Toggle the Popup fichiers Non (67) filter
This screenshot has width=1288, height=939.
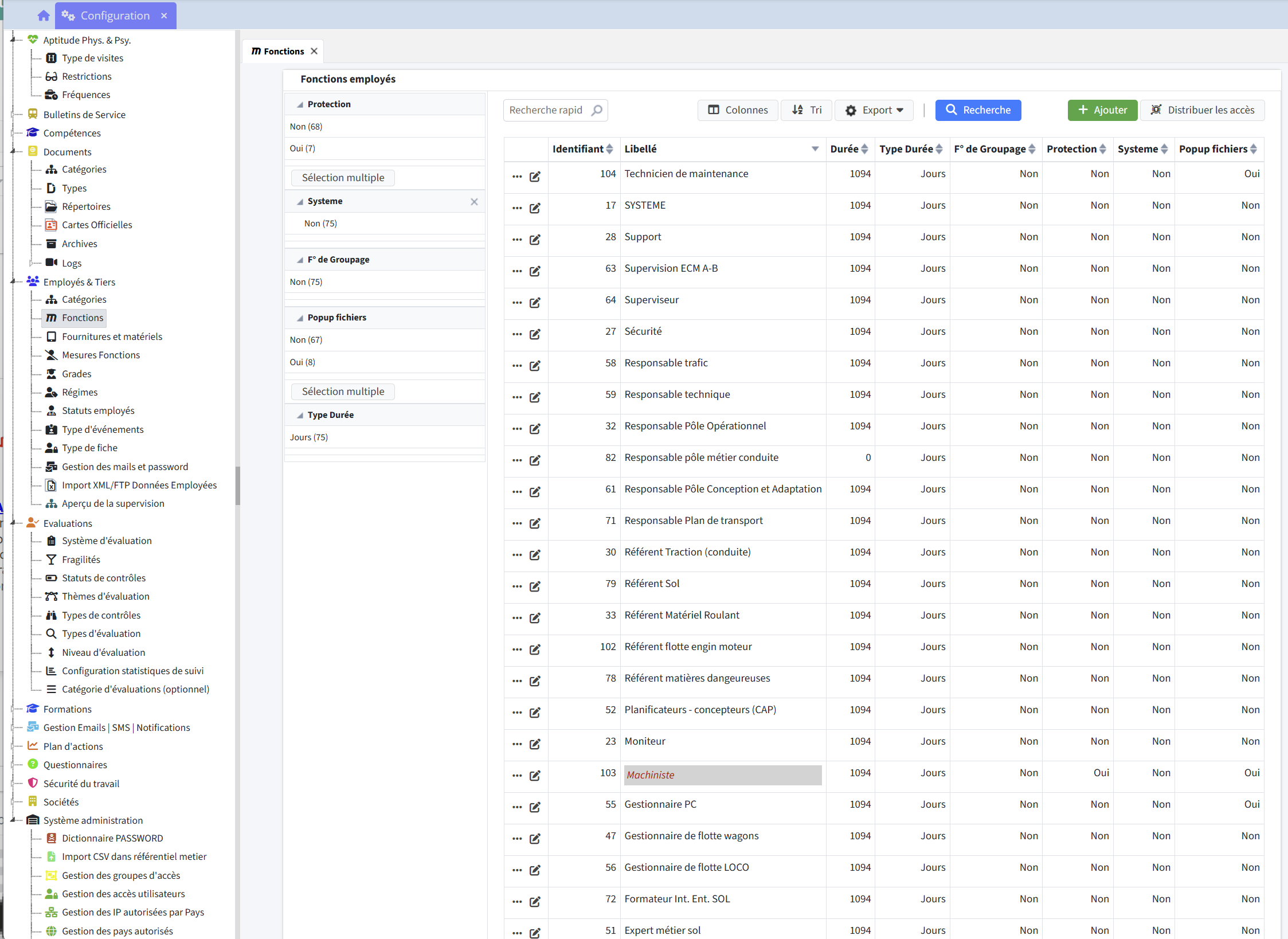[x=306, y=339]
